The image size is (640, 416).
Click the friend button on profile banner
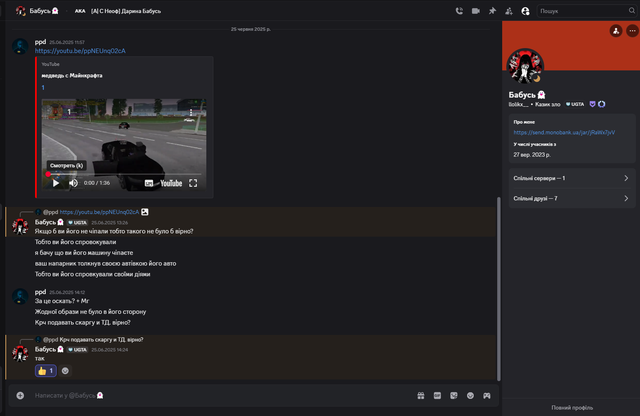[616, 31]
